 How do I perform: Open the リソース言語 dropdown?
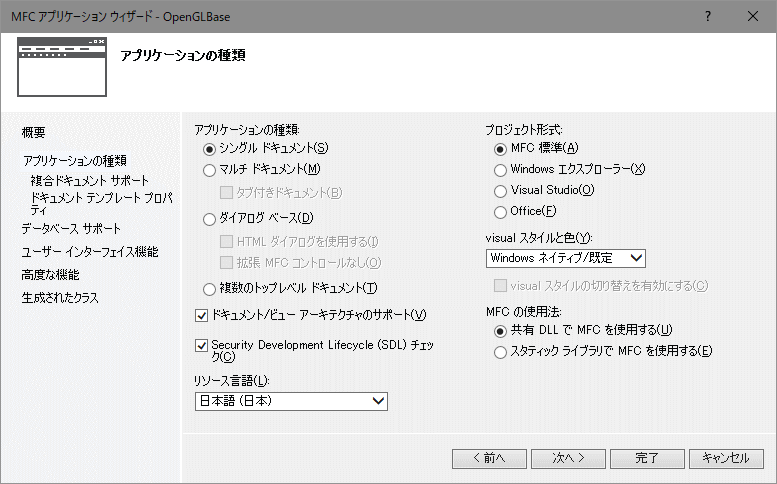point(291,401)
